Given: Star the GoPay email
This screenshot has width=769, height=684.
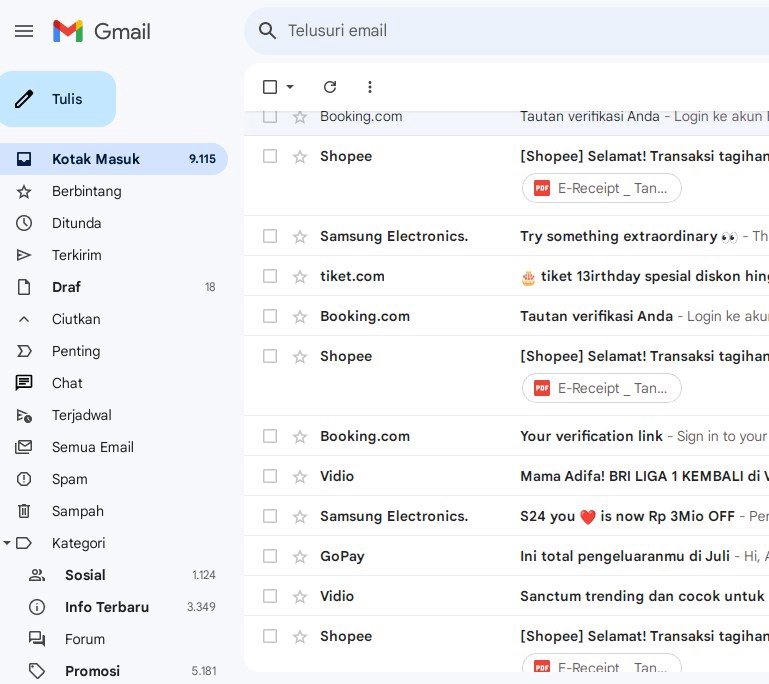Looking at the screenshot, I should pos(300,557).
